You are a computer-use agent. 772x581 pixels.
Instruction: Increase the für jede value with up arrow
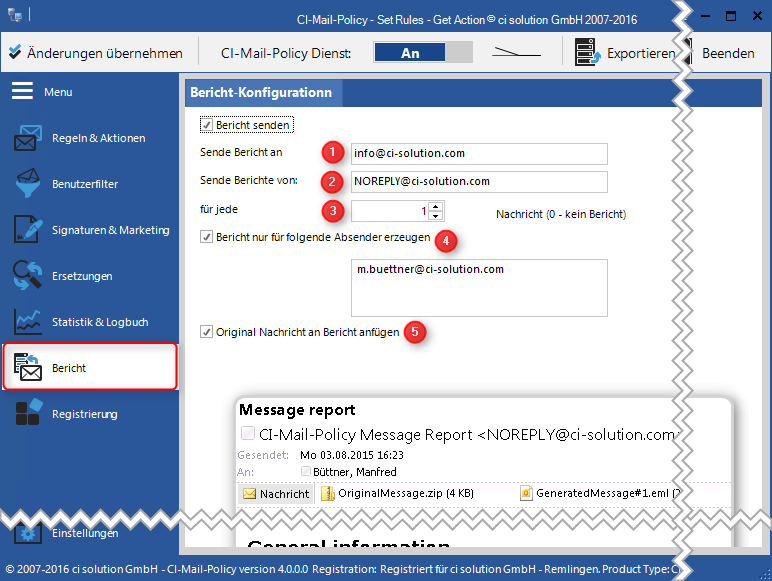[x=436, y=206]
